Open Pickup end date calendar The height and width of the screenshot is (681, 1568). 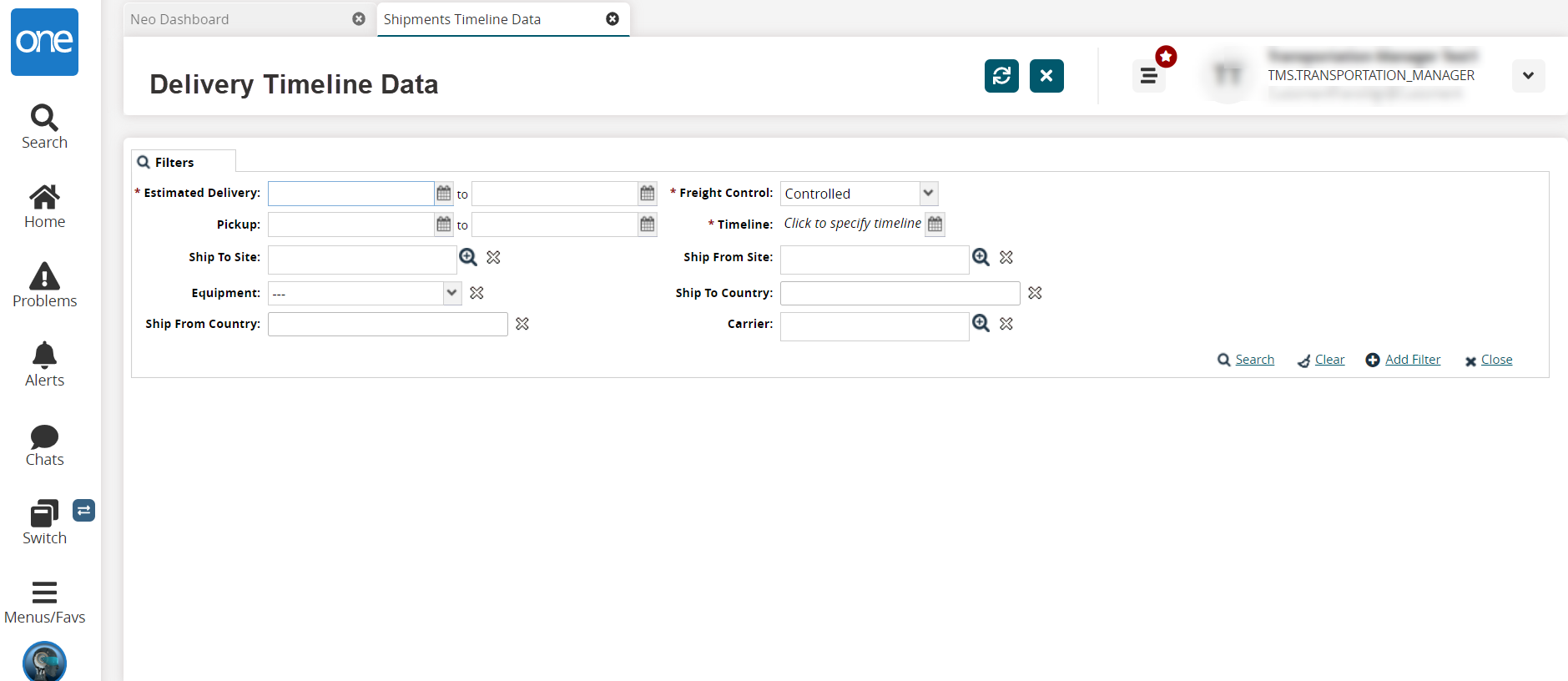coord(648,224)
